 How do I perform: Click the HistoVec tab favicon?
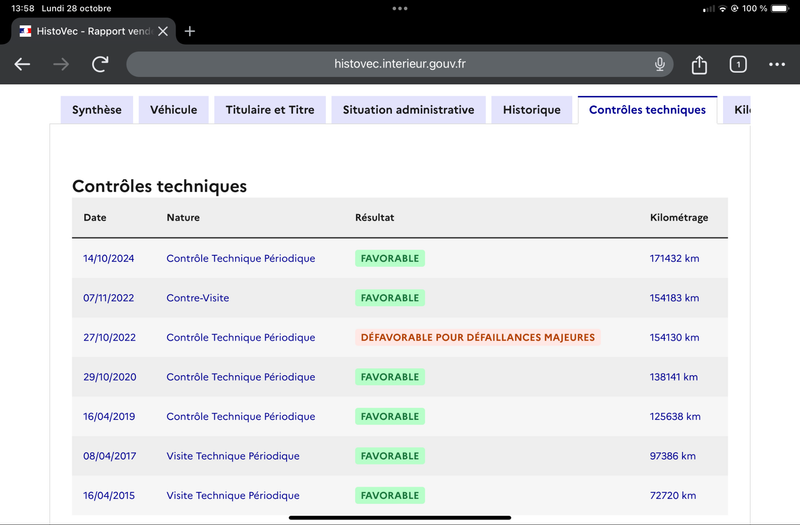click(26, 31)
